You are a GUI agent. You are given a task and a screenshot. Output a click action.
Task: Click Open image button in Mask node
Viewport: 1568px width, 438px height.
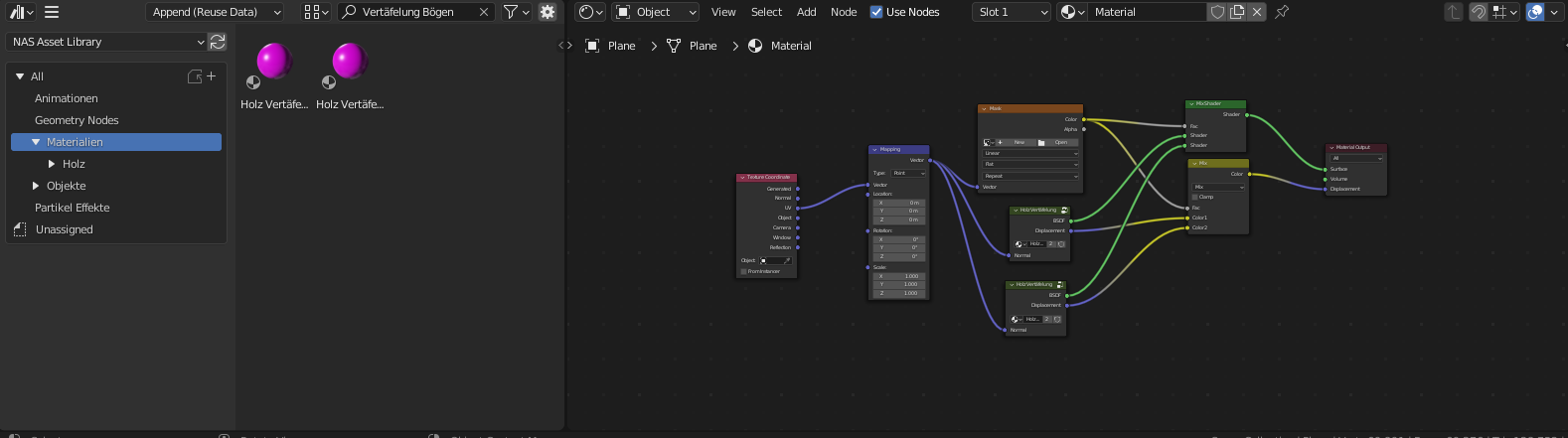[1057, 142]
